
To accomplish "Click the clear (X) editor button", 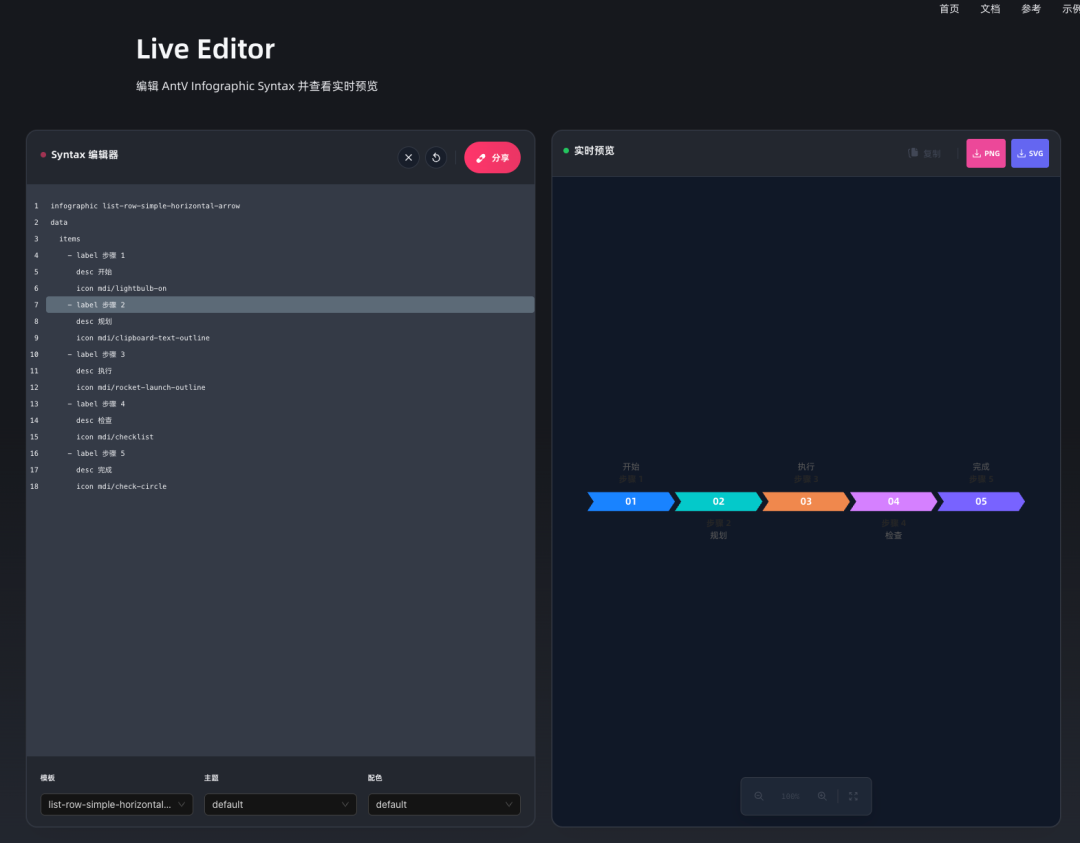I will [408, 158].
